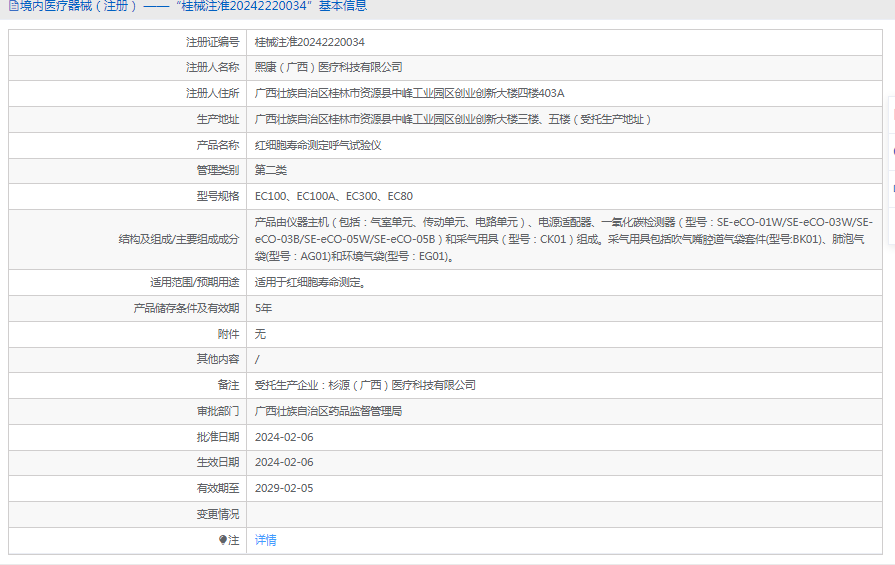Viewport: 895px width, 565px height.
Task: Click the 注册人住所 row label
Action: (212, 93)
